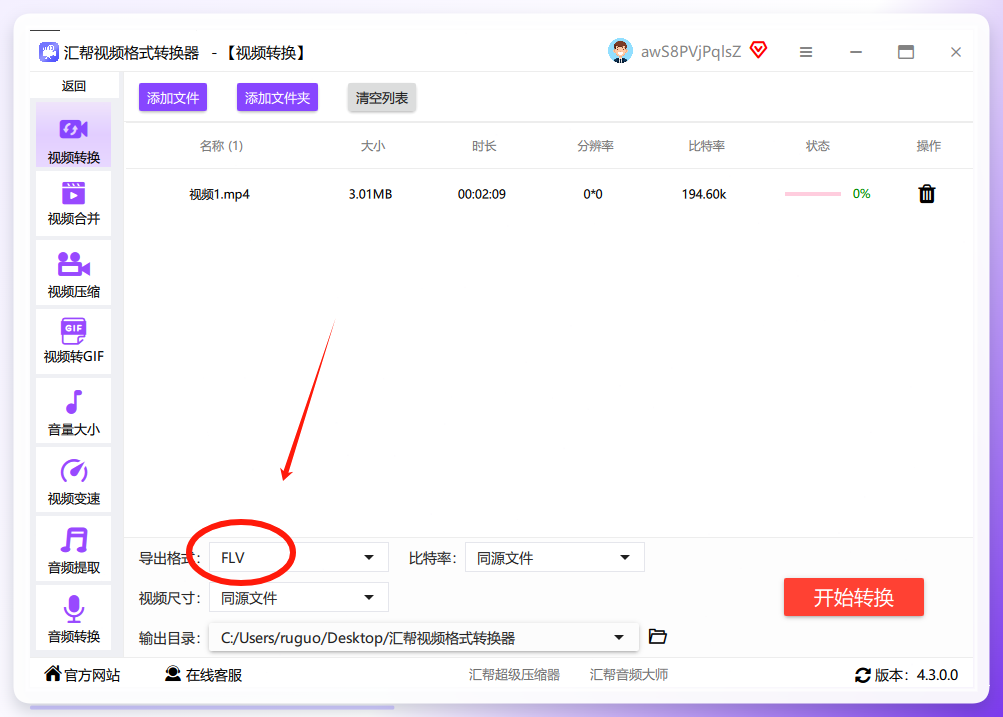The height and width of the screenshot is (717, 1003).
Task: Click the 清空列表 button
Action: 382,97
